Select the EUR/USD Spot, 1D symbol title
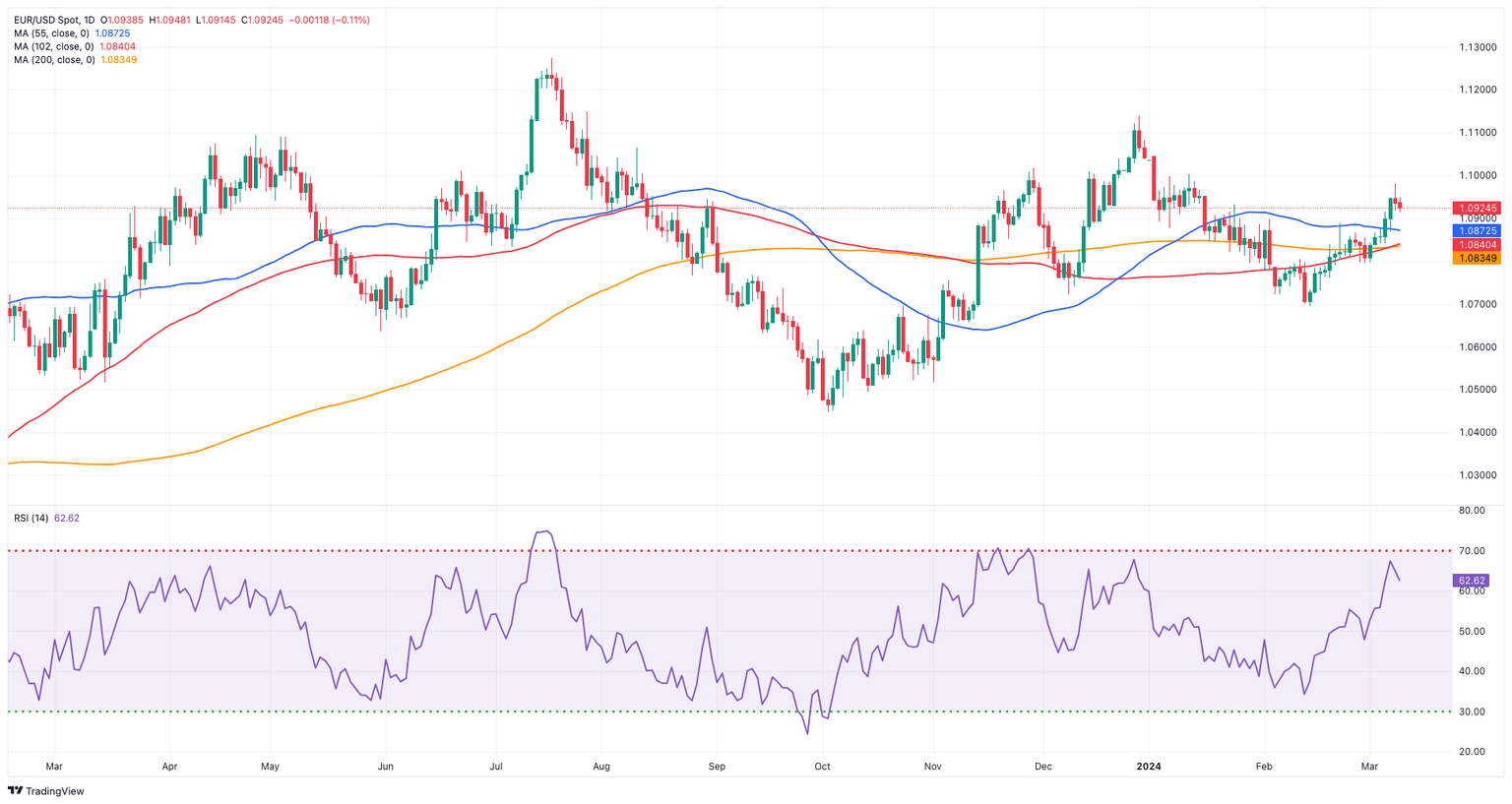This screenshot has height=804, width=1512. pos(54,20)
